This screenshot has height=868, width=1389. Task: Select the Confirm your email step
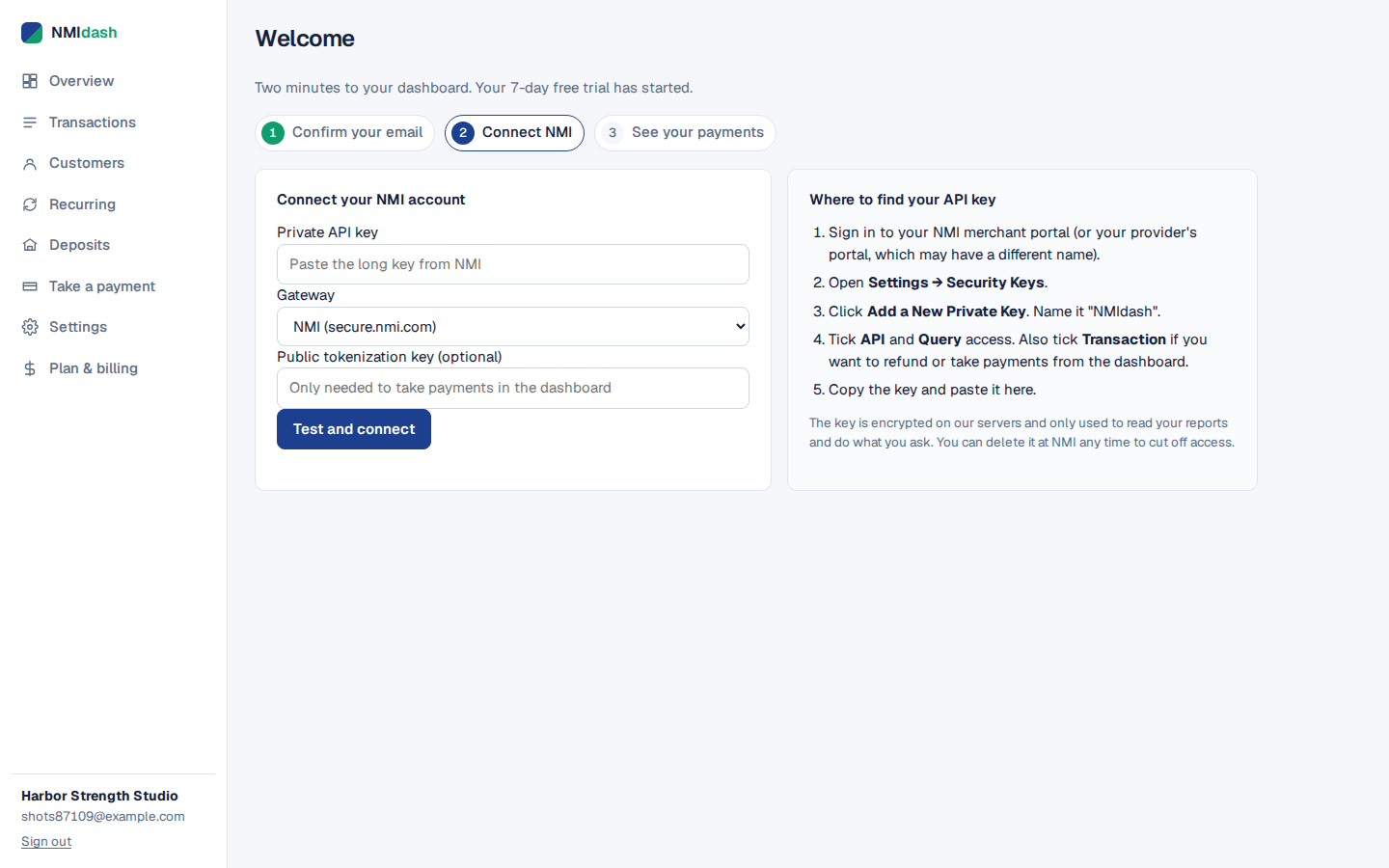pos(344,133)
